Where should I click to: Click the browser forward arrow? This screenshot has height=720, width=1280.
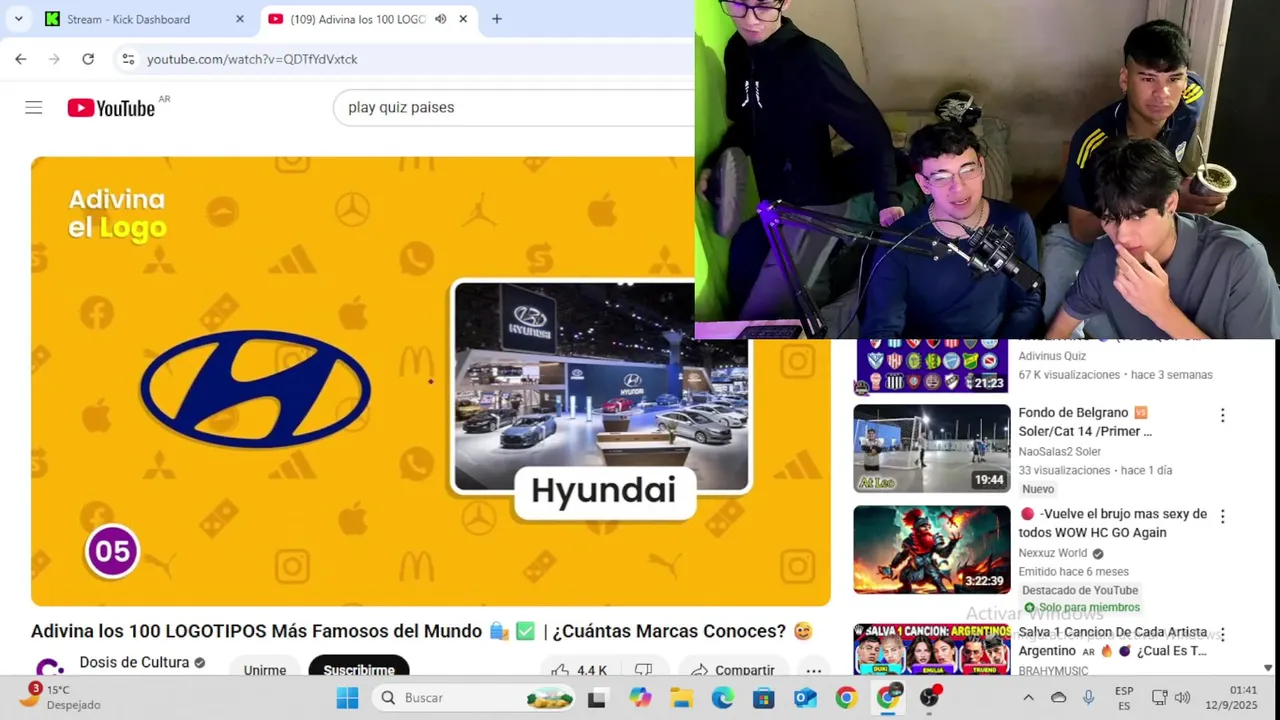click(x=54, y=59)
